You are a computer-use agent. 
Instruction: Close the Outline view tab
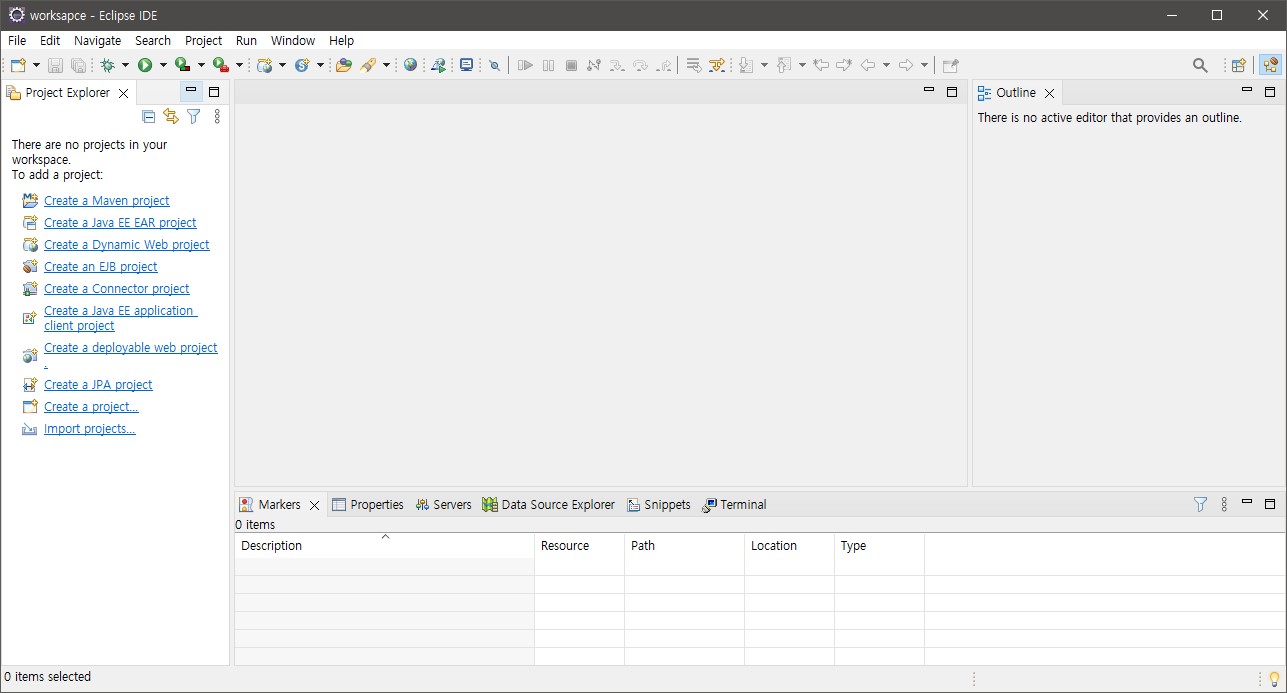click(1049, 93)
